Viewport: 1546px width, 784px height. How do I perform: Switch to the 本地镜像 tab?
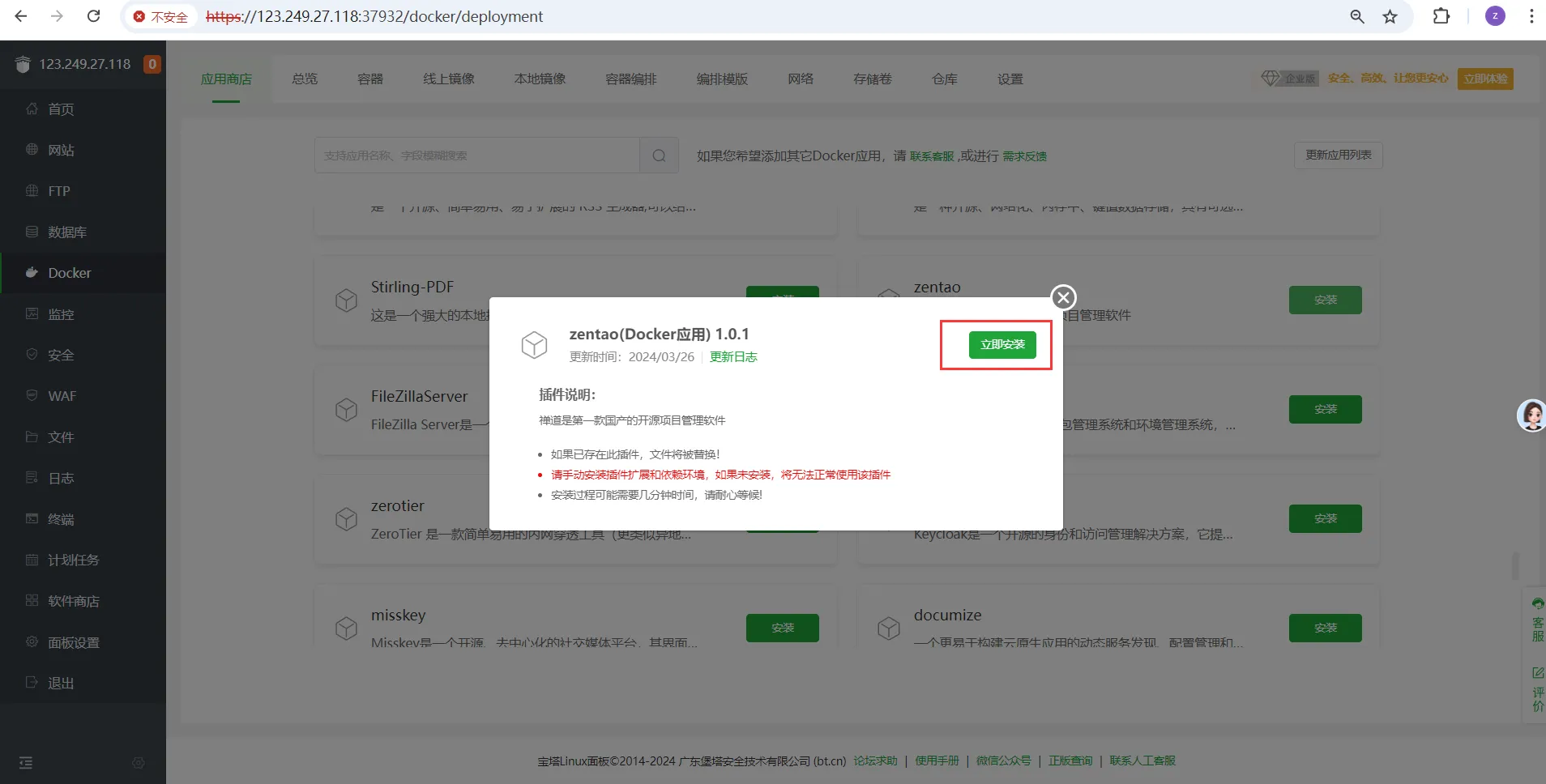tap(540, 79)
